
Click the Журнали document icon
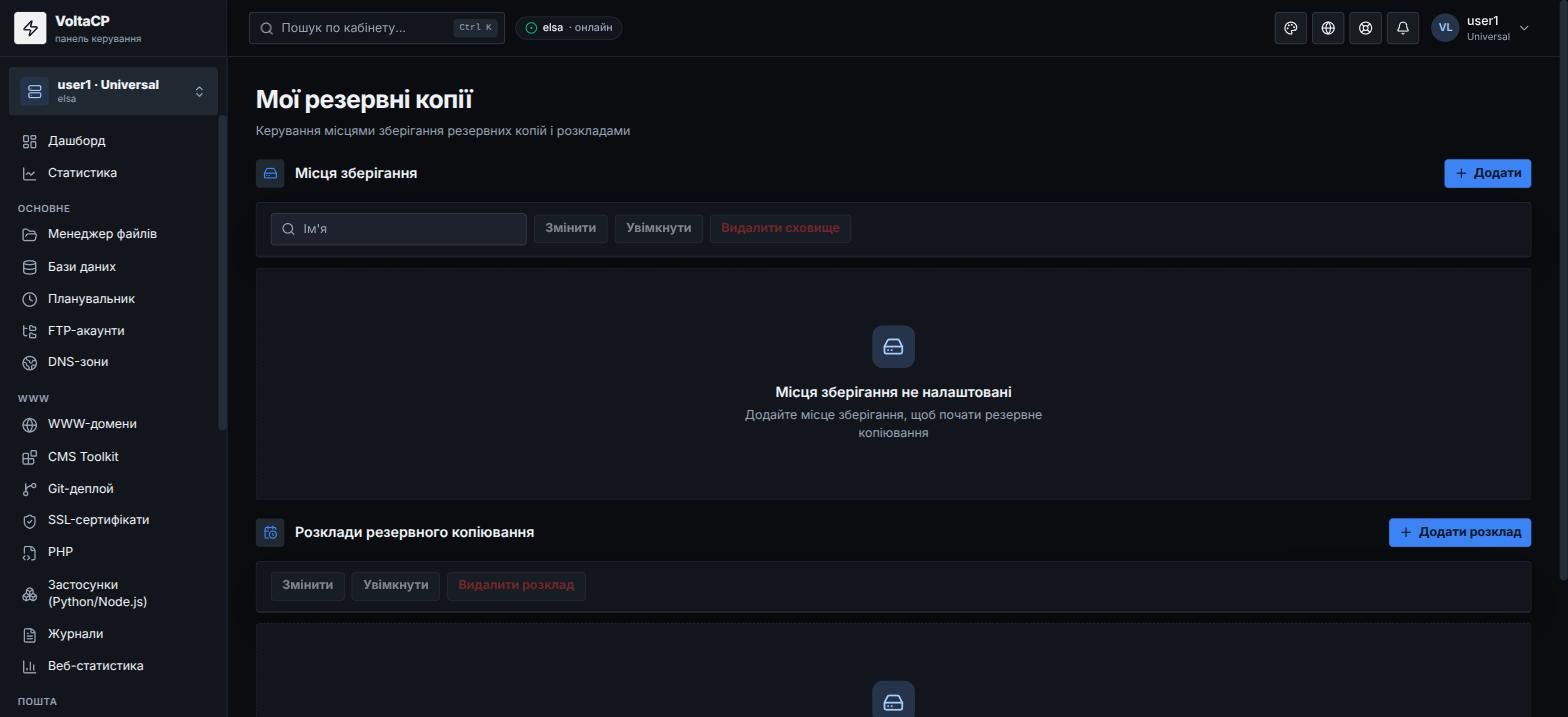click(x=30, y=634)
